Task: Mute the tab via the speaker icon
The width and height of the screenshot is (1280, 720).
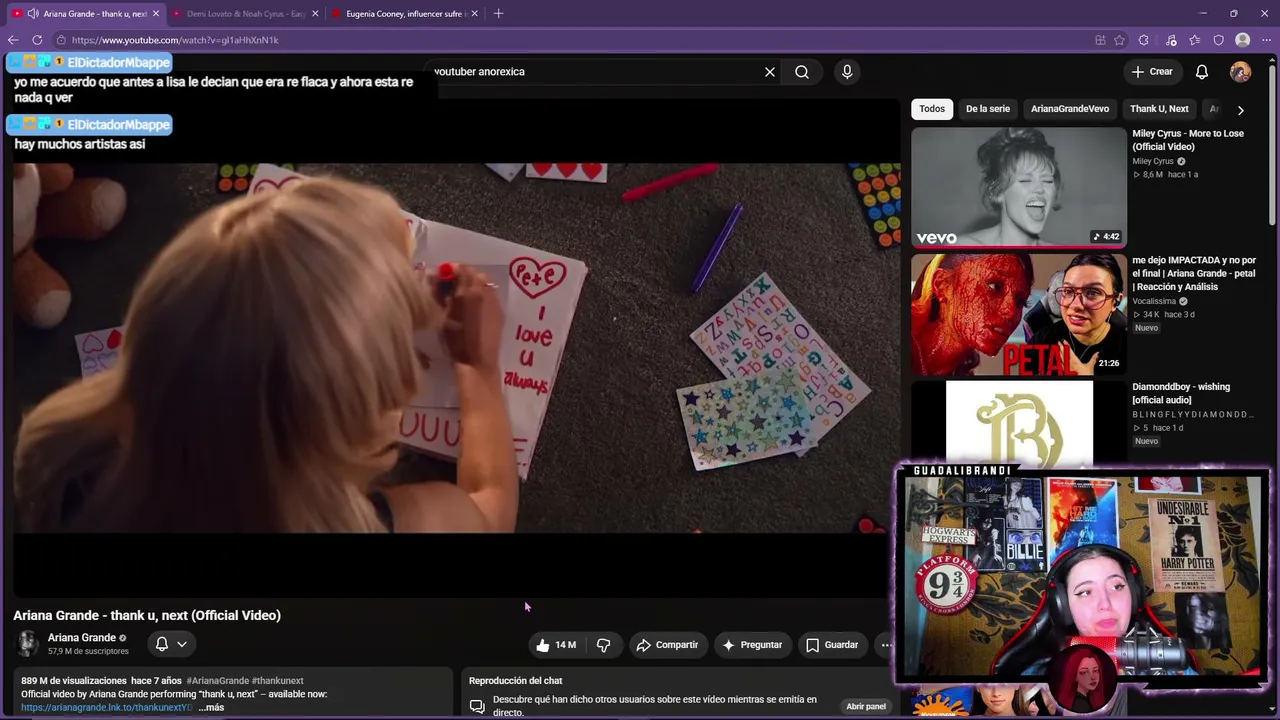Action: pyautogui.click(x=33, y=14)
